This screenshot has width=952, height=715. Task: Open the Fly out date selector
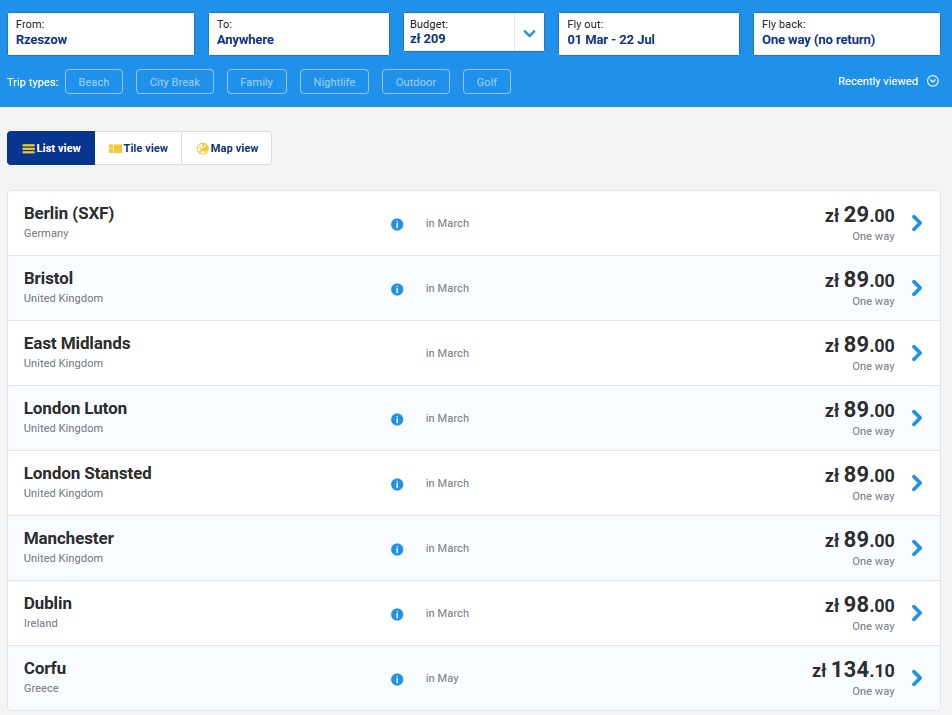tap(648, 33)
